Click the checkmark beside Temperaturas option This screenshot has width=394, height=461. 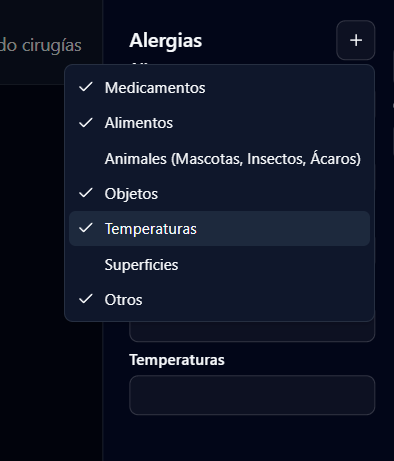86,228
